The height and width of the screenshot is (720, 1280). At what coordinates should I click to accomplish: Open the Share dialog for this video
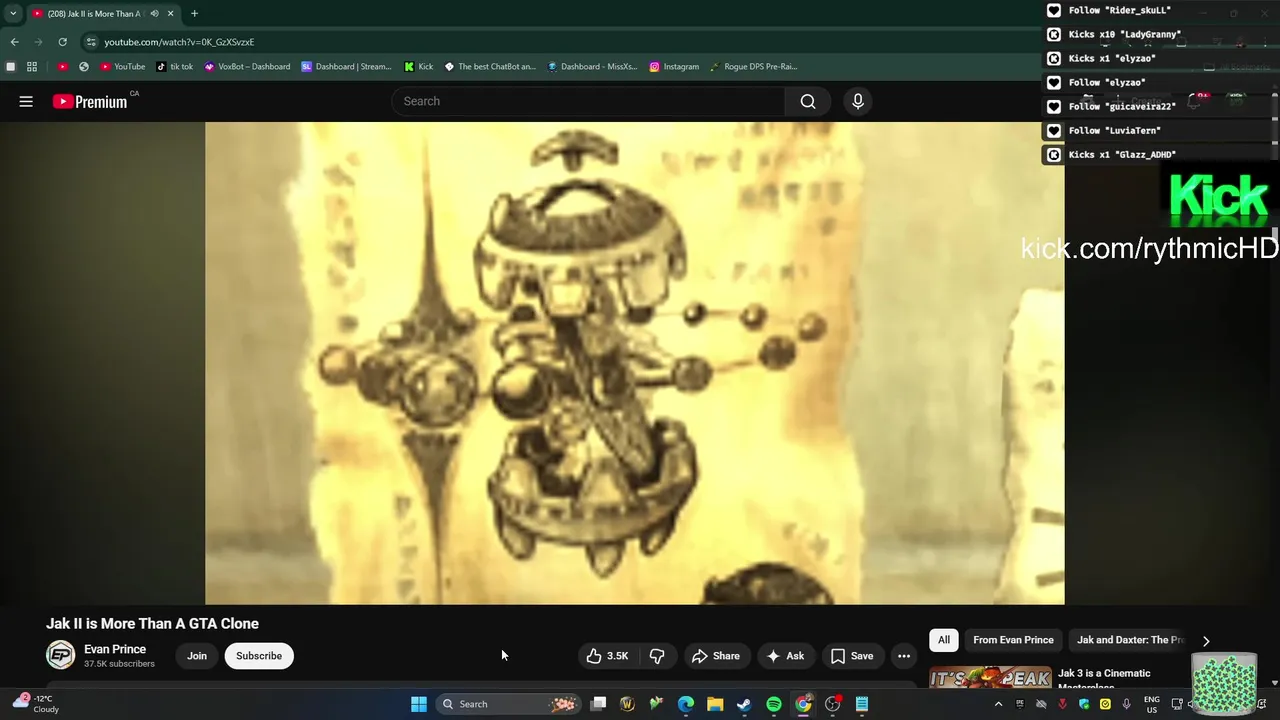tap(716, 656)
